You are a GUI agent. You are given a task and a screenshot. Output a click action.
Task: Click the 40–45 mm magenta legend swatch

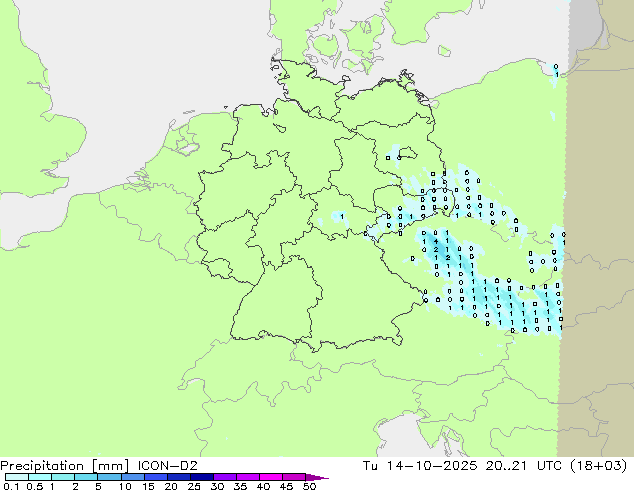point(271,477)
